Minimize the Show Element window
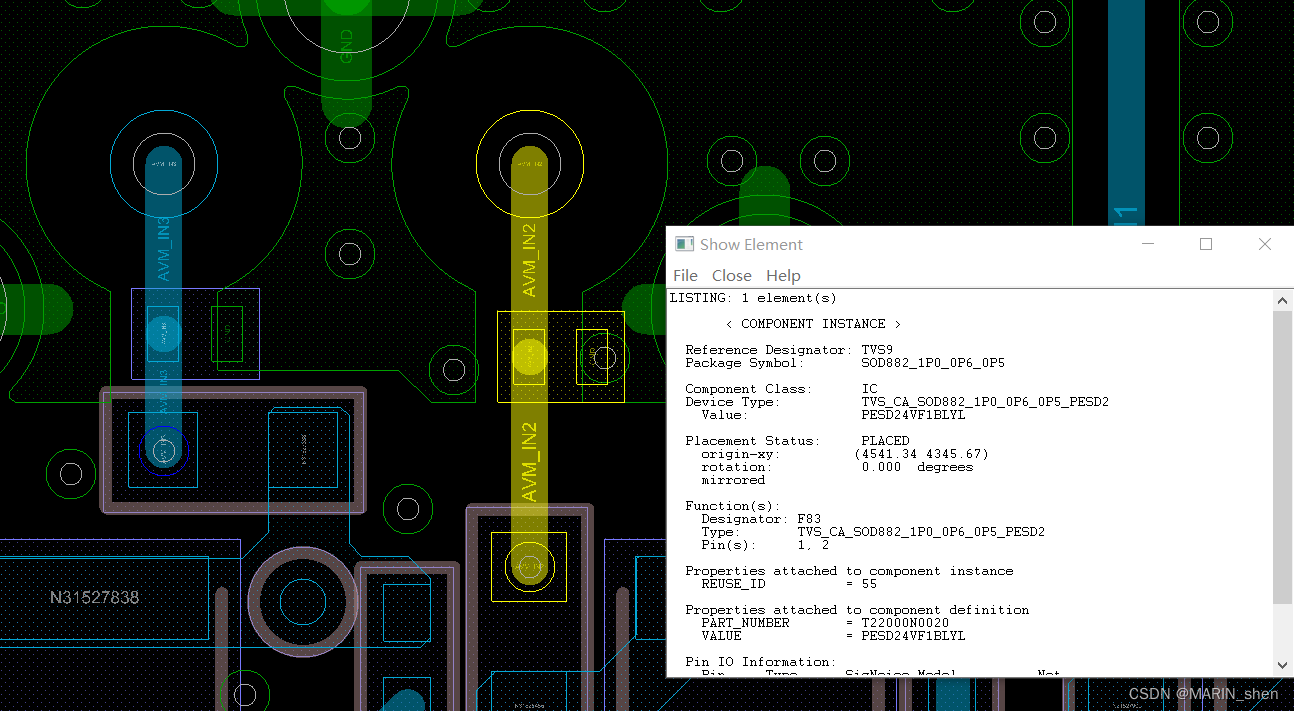 [1147, 243]
